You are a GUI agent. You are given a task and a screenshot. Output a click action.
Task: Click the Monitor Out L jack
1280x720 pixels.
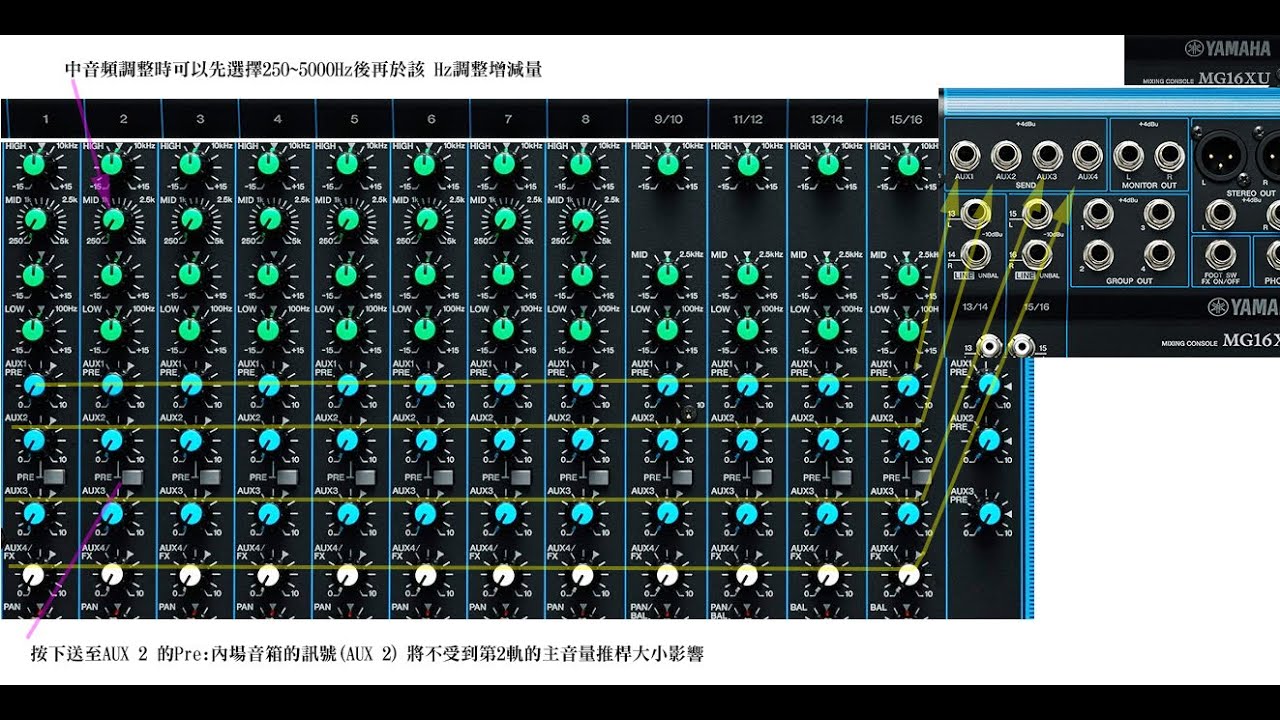pyautogui.click(x=1129, y=156)
